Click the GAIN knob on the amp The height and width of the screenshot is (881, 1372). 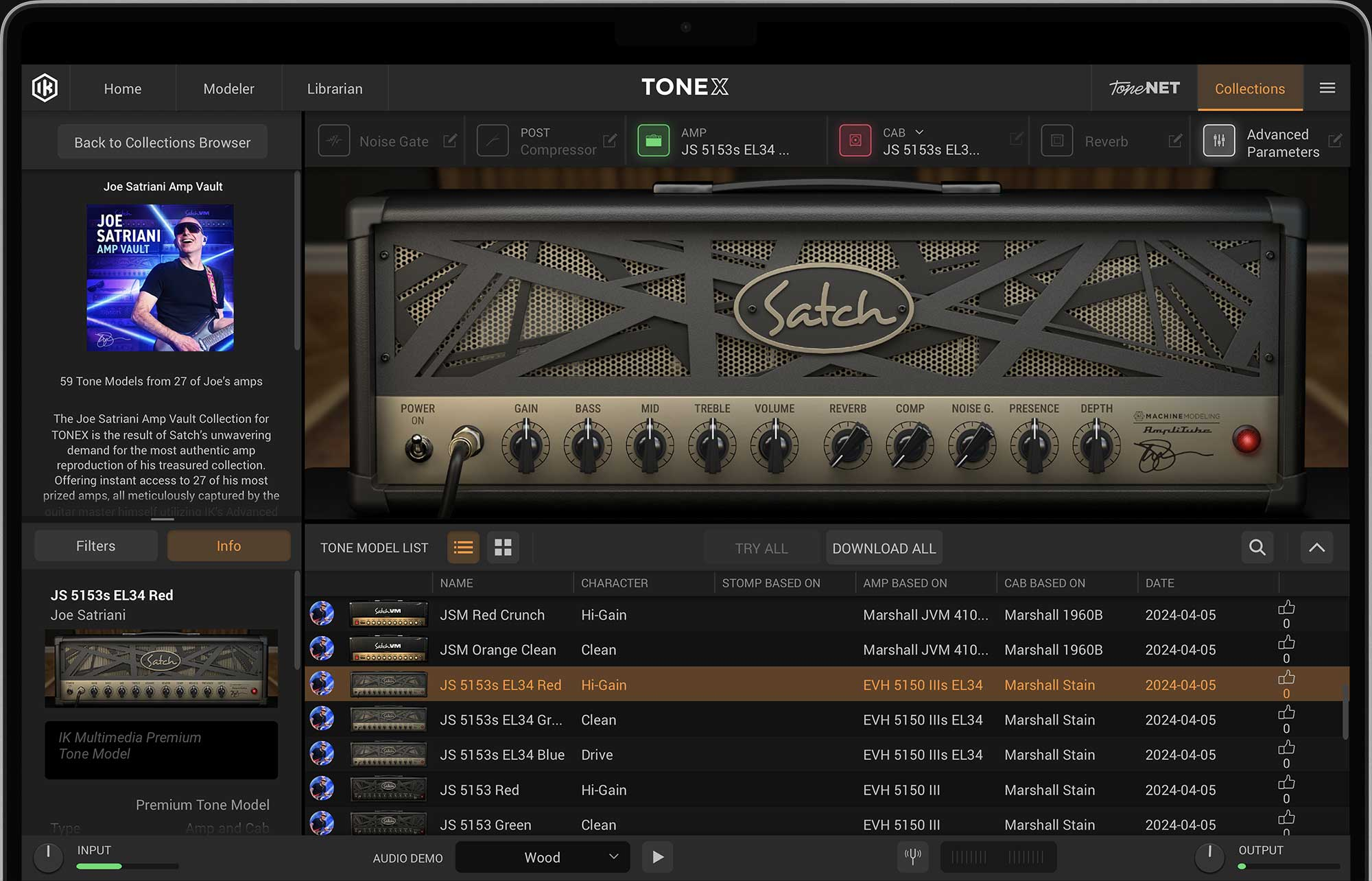click(x=525, y=446)
